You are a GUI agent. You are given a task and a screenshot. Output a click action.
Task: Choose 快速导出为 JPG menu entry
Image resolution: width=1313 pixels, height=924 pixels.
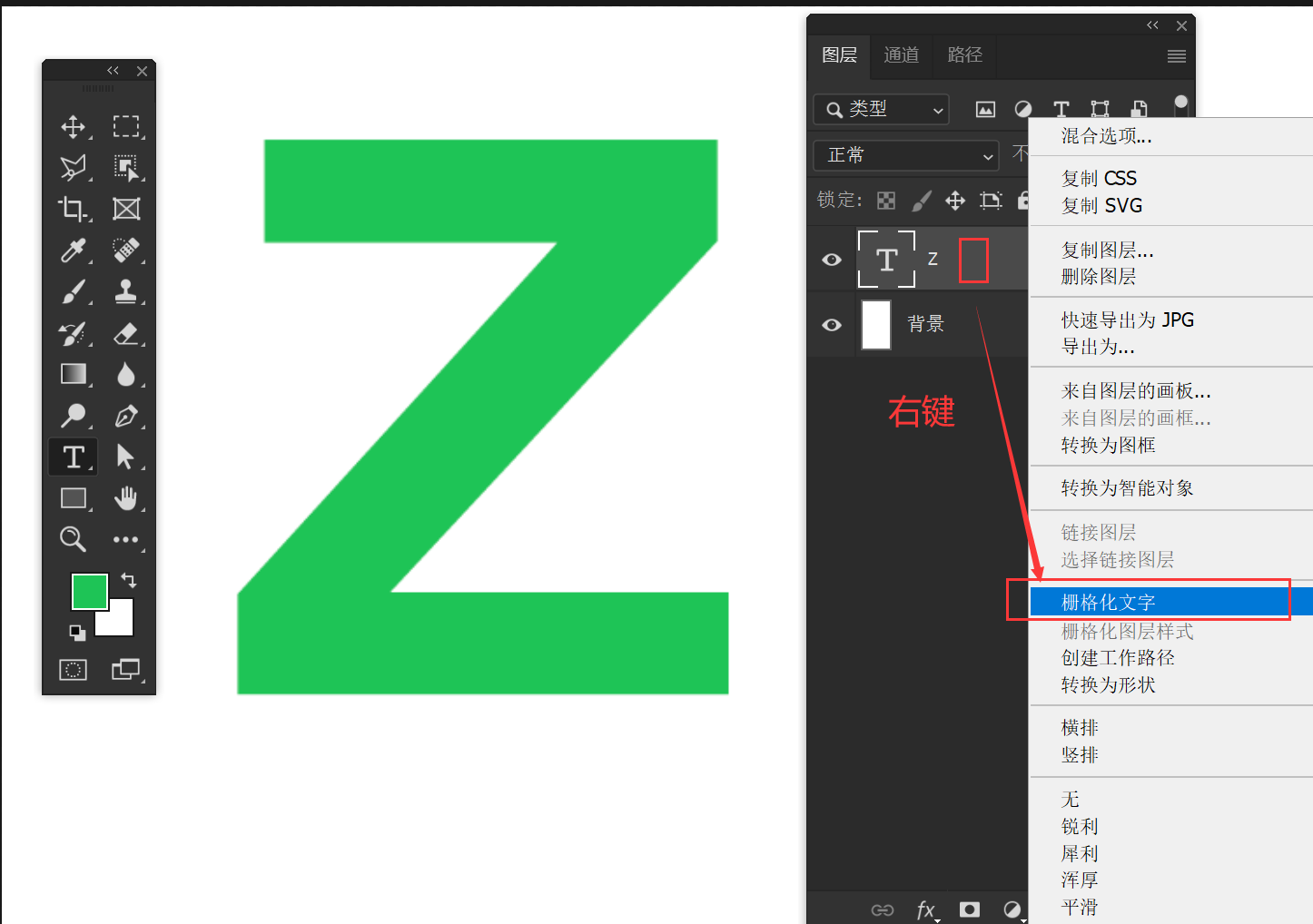click(1171, 320)
